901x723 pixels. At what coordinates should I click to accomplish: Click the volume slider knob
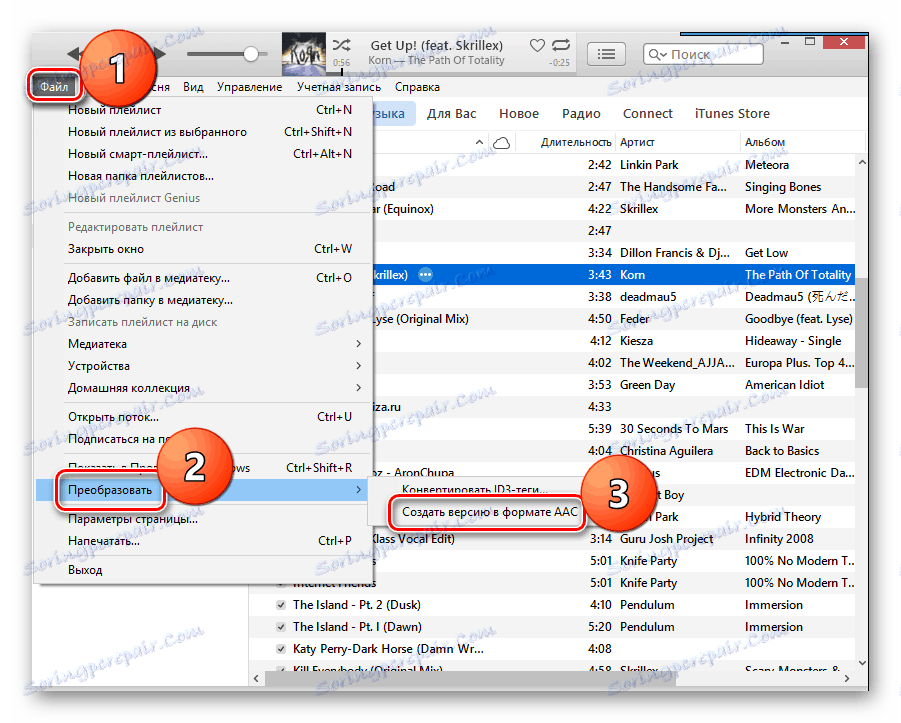pos(251,54)
